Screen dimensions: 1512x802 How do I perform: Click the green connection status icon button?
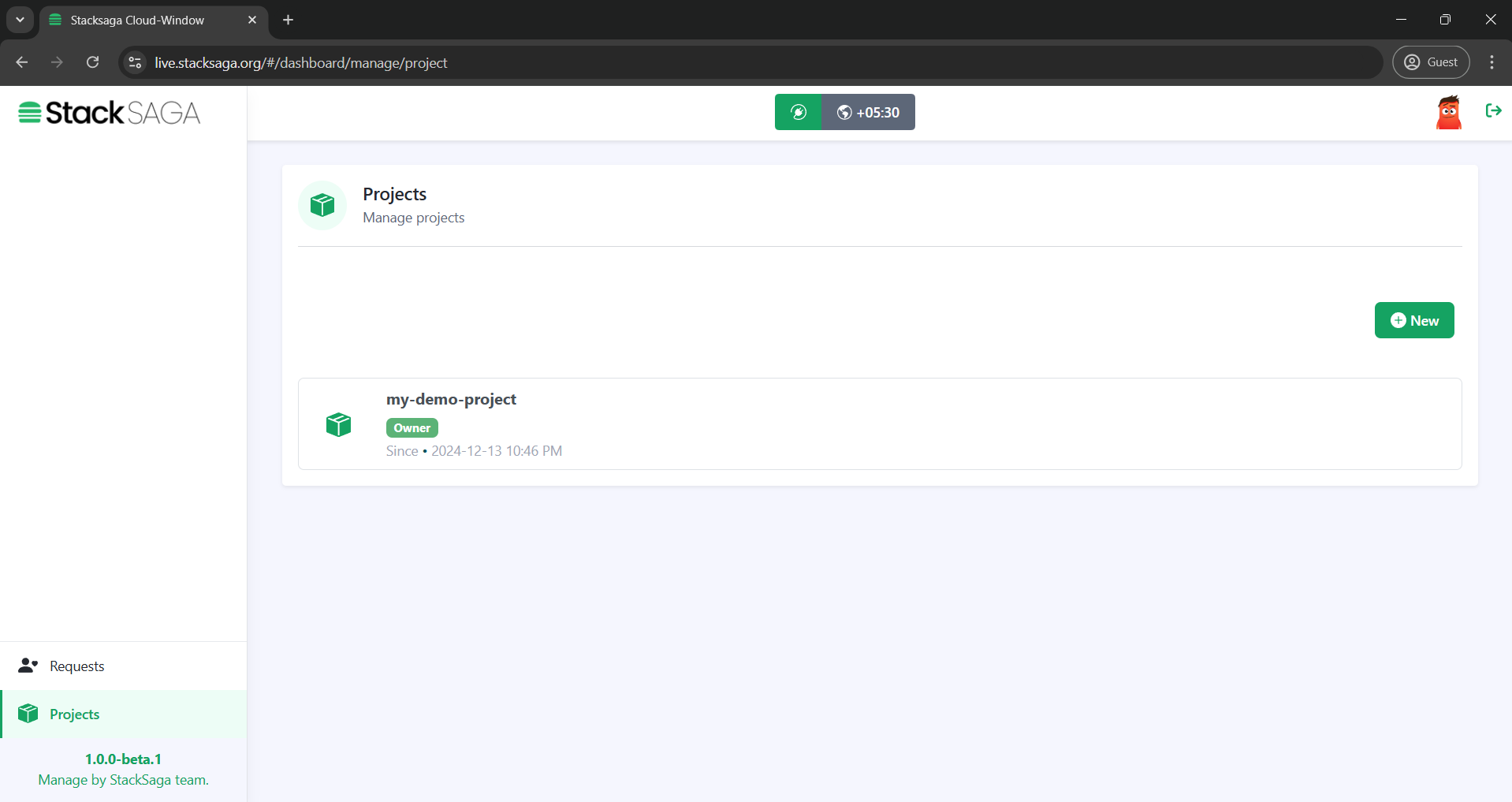click(x=798, y=112)
